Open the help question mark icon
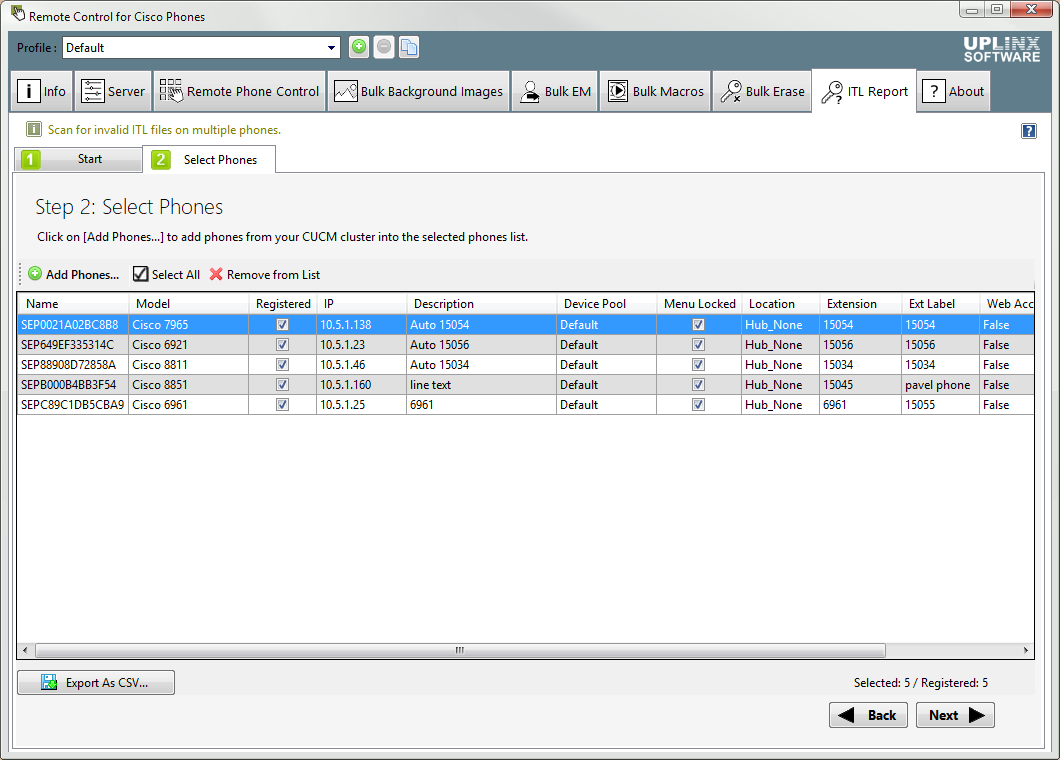 pyautogui.click(x=1028, y=130)
